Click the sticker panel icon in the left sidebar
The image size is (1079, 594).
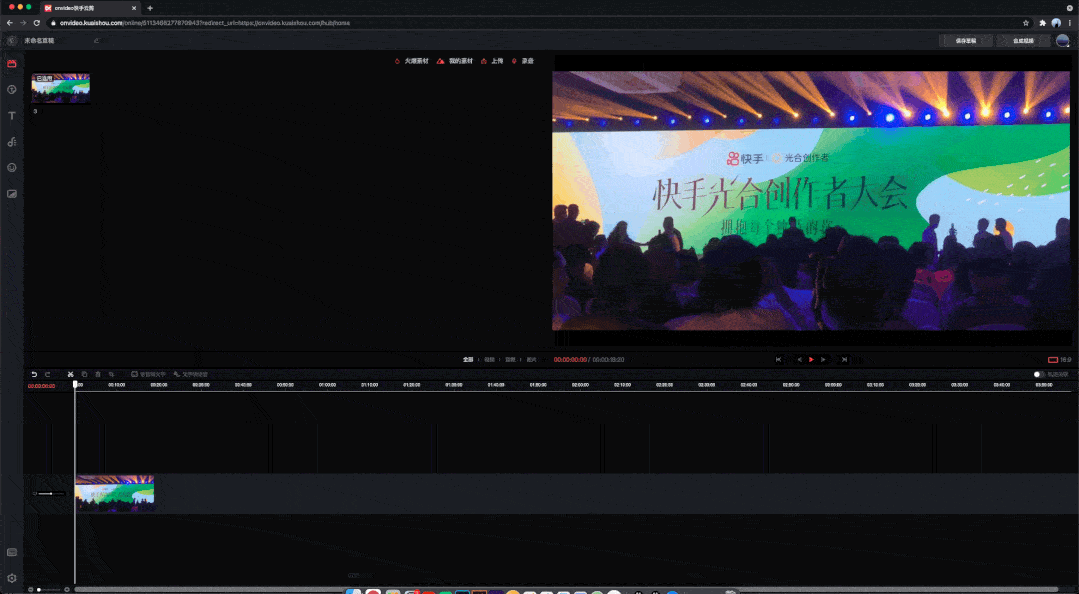11,167
